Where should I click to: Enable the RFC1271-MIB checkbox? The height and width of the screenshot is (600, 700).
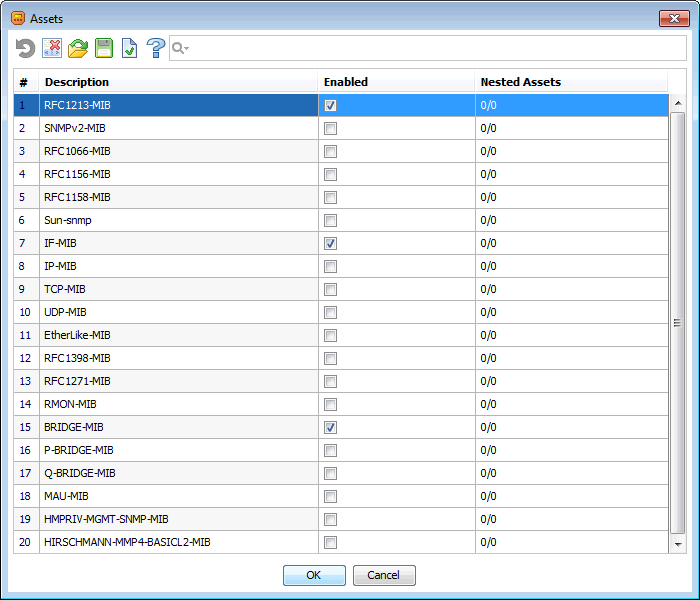click(x=330, y=381)
